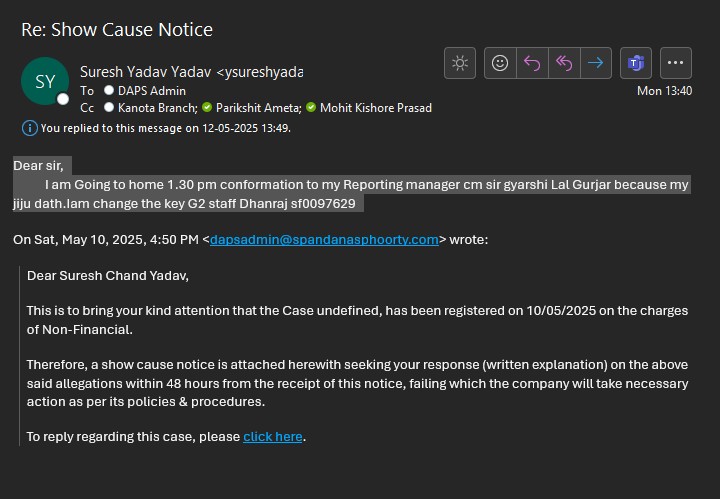Share the email to Microsoft Teams
Screen dimensions: 720x499
[635, 63]
